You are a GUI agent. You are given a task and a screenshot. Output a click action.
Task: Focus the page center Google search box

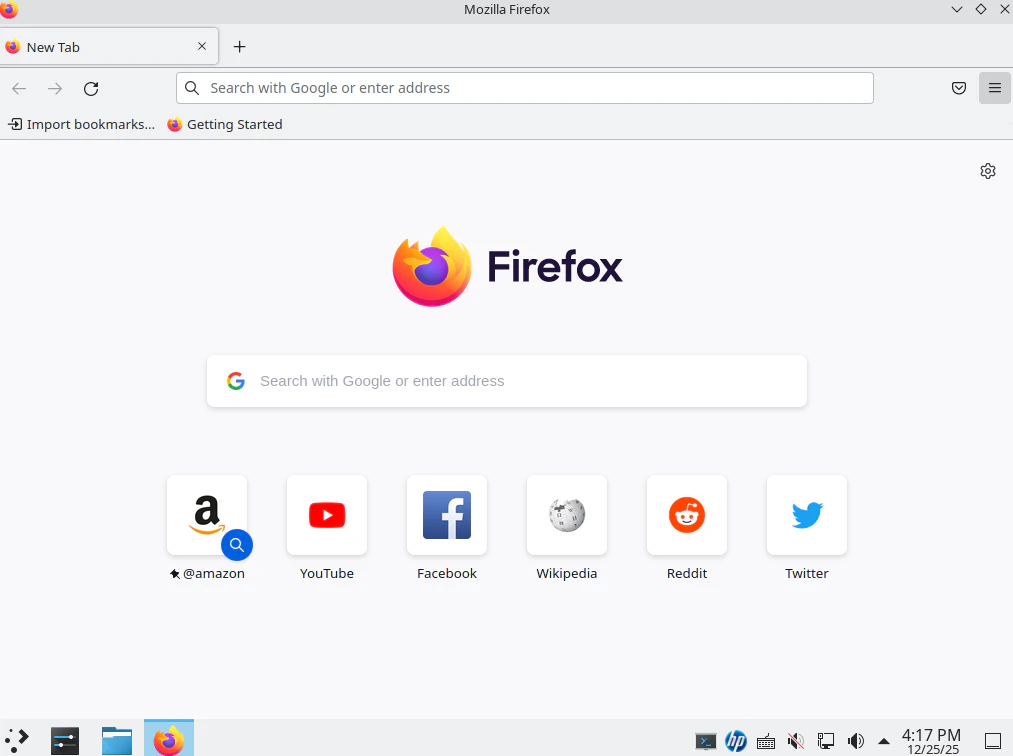coord(506,381)
